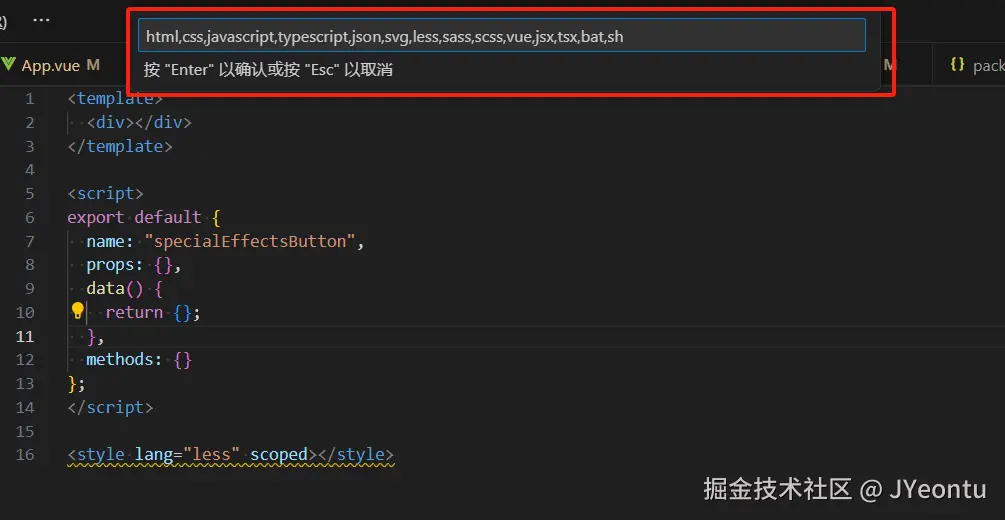Click the closing </script> tag
Screen dimensions: 1005x520
[110, 407]
